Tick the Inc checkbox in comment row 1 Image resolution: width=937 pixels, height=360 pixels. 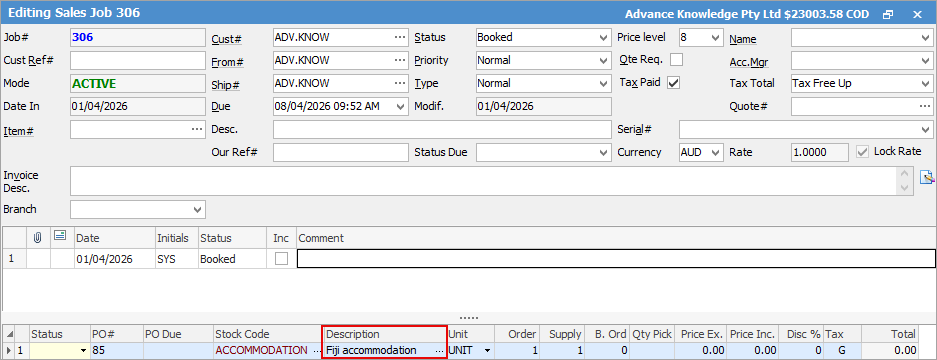[281, 259]
